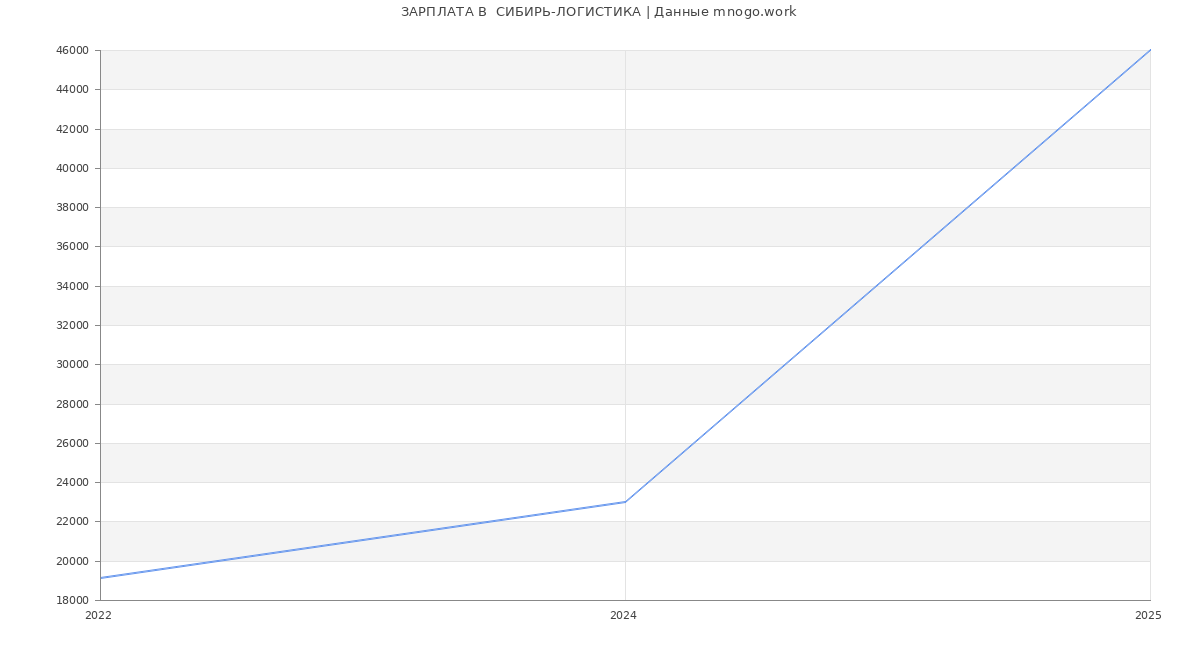Click the 32000 y-axis label
Image resolution: width=1200 pixels, height=650 pixels.
[72, 325]
